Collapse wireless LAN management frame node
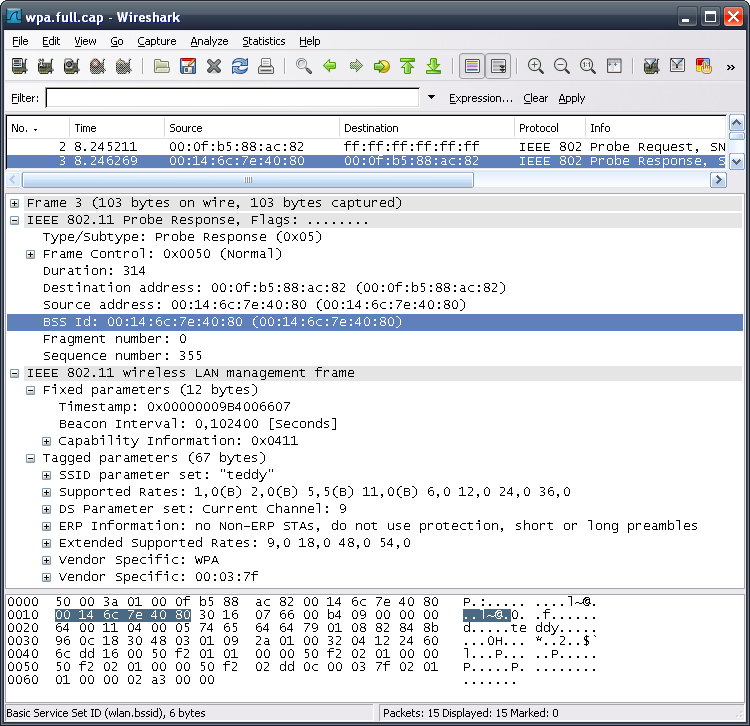The height and width of the screenshot is (726, 750). 14,374
